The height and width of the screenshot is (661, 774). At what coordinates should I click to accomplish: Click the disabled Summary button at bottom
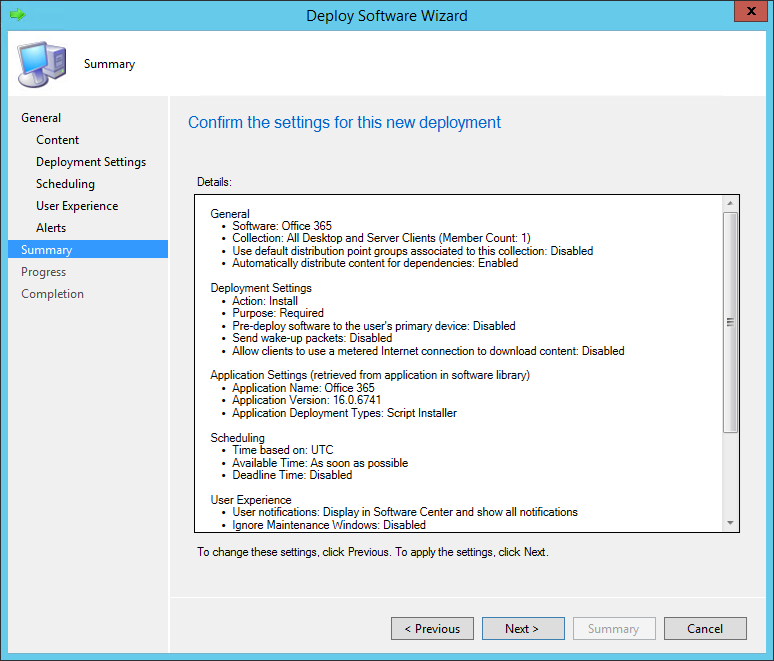click(614, 628)
